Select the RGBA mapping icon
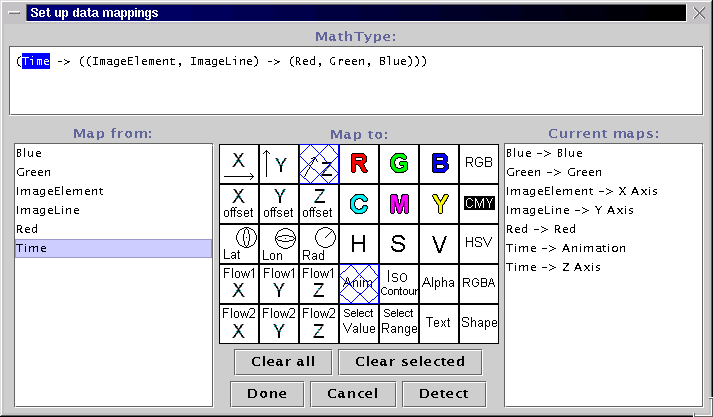The height and width of the screenshot is (417, 713). [479, 284]
